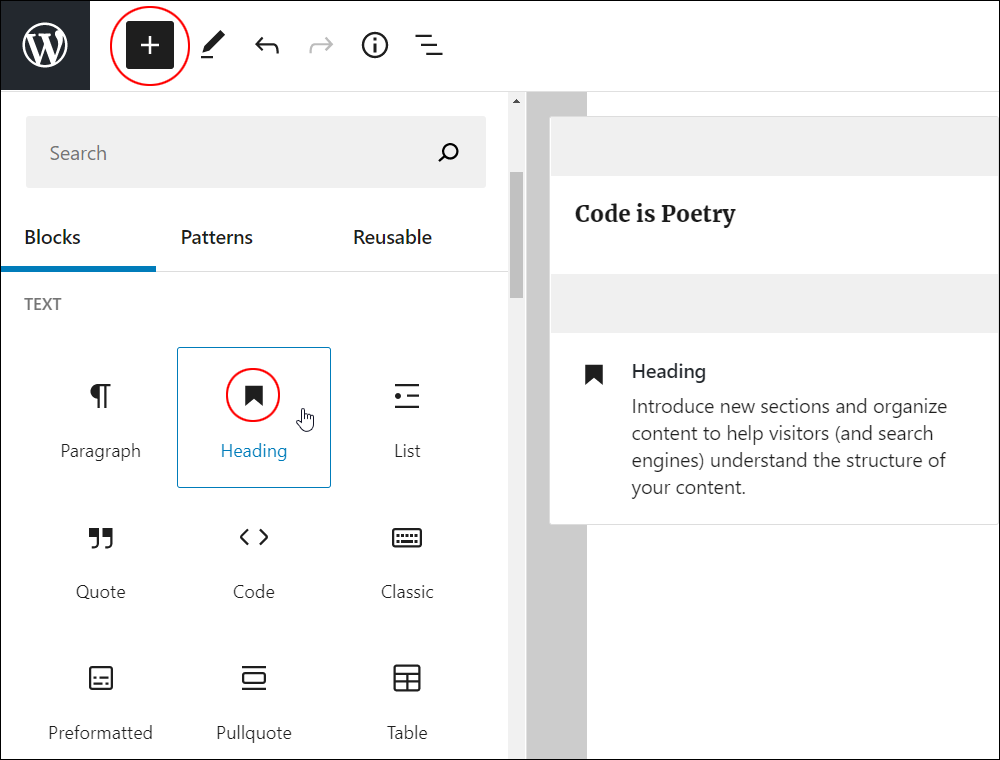
Task: Insert a Heading block
Action: point(254,418)
